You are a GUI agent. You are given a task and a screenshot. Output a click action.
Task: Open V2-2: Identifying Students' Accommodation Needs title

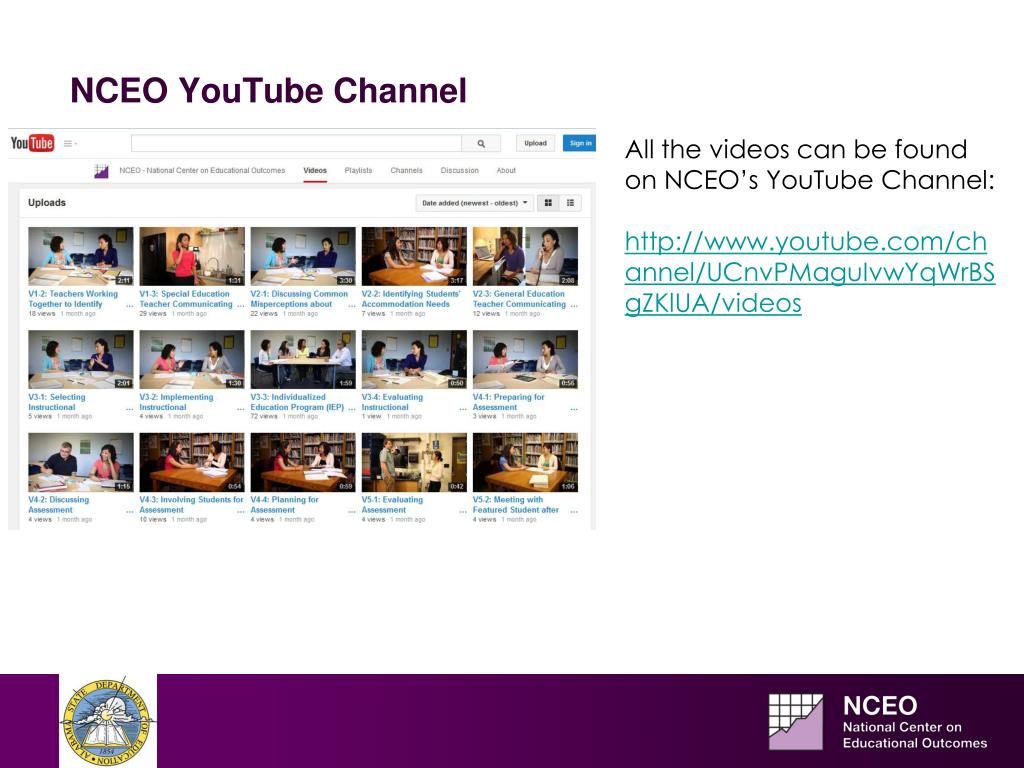411,299
